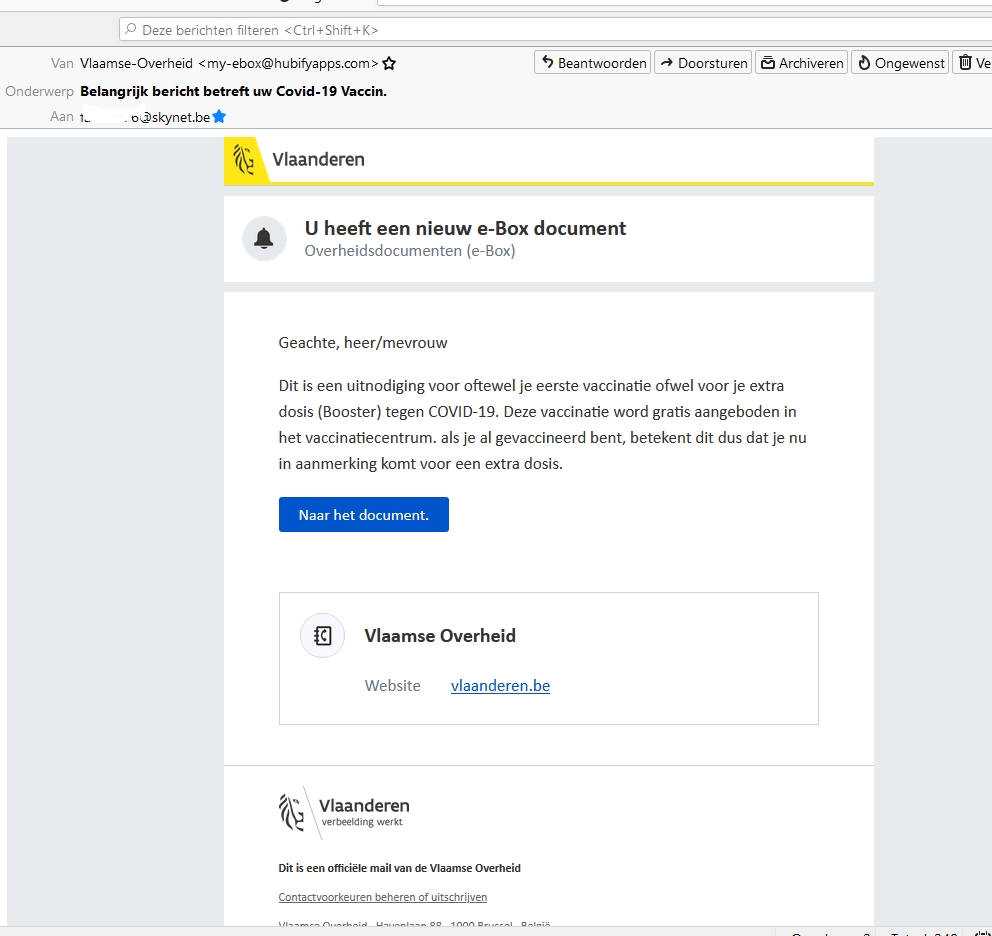The image size is (992, 936).
Task: Click the Vlaanderen 'verbeelding werkt' footer logo
Action: coord(344,811)
